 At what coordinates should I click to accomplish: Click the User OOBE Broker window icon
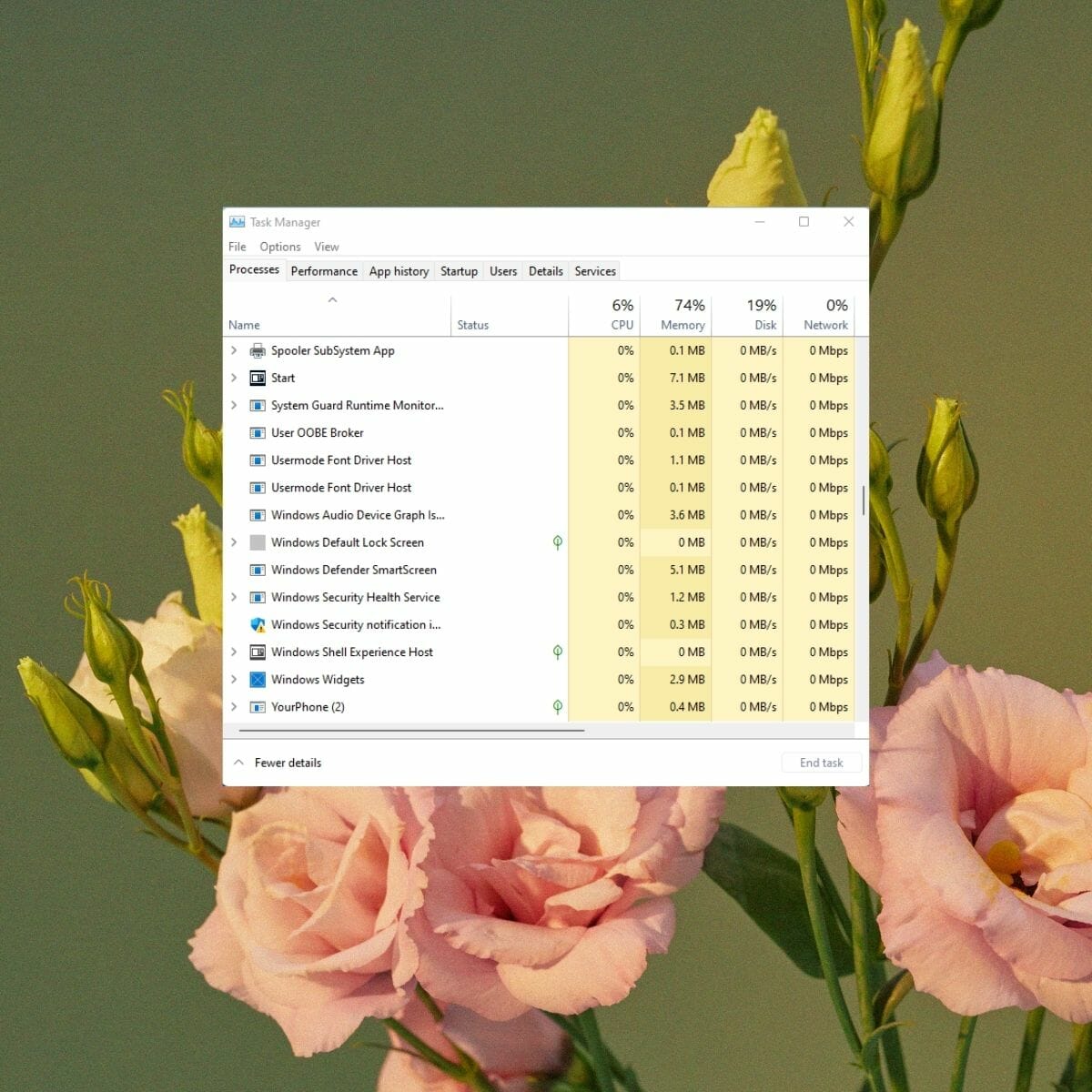(x=258, y=433)
